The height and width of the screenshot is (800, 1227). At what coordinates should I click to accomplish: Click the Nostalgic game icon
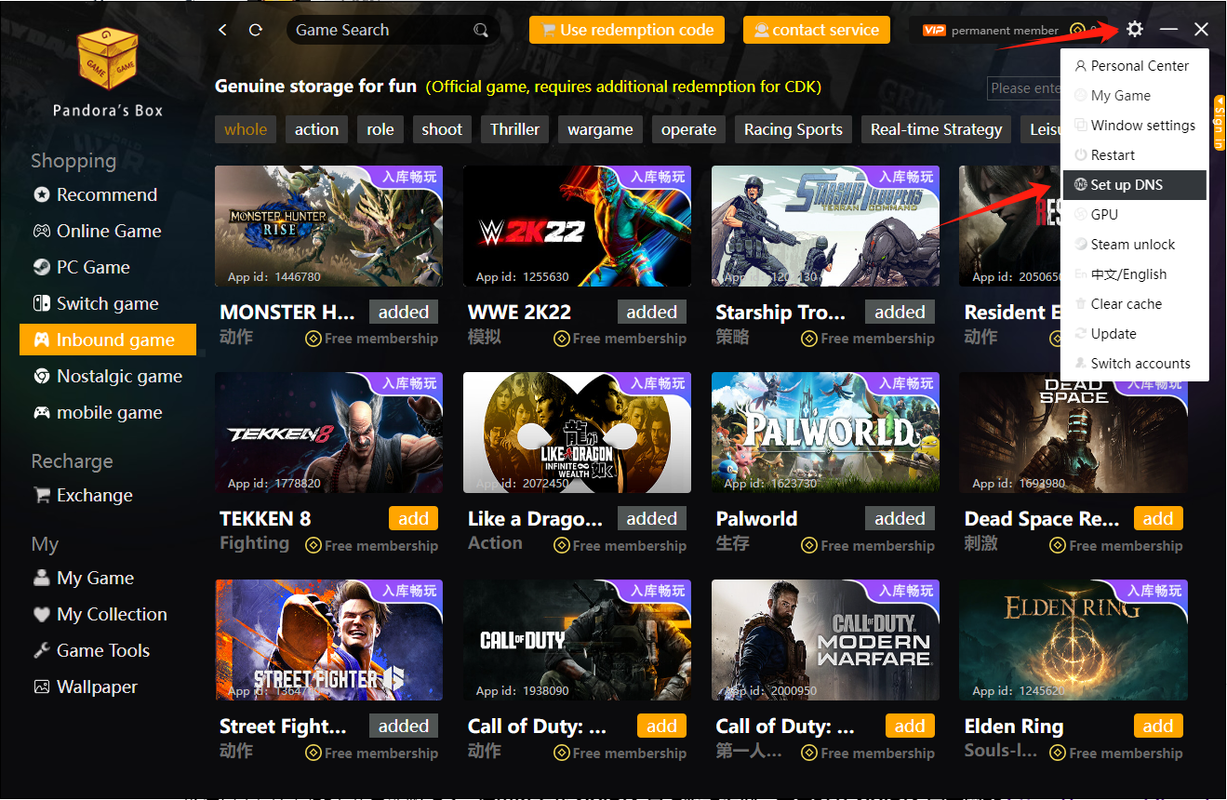pyautogui.click(x=41, y=376)
